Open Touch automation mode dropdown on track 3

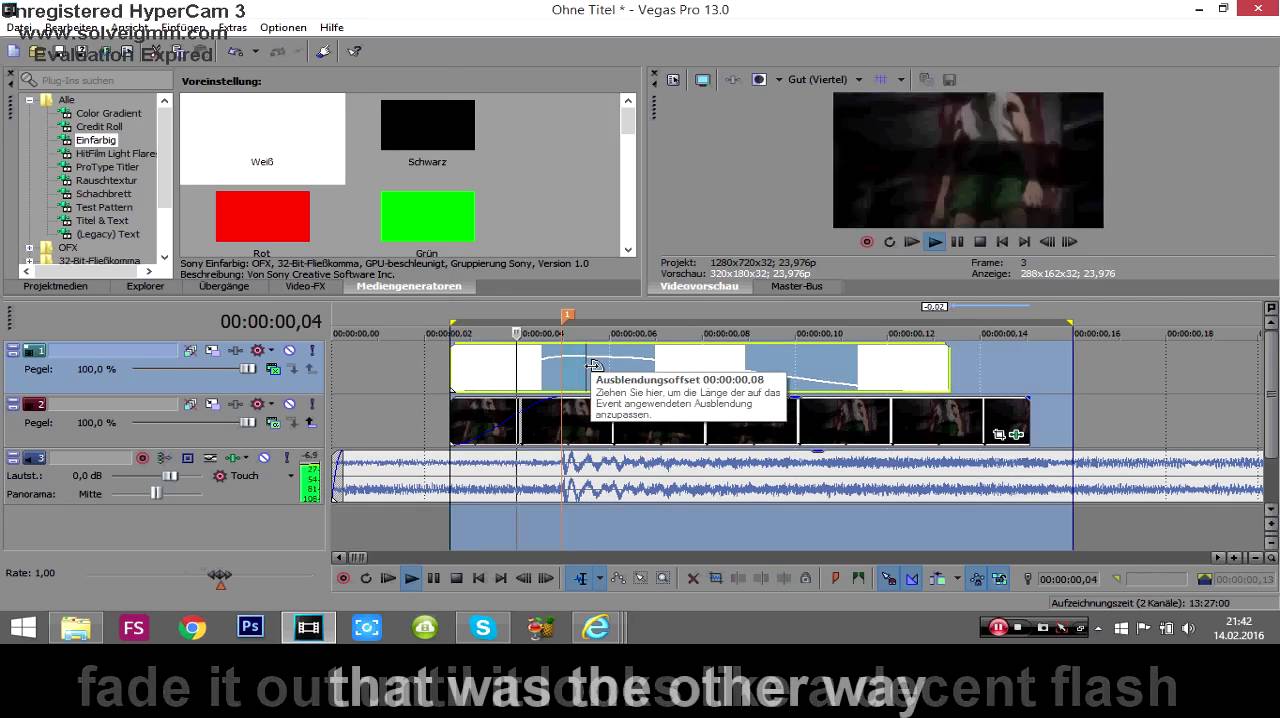pos(291,476)
